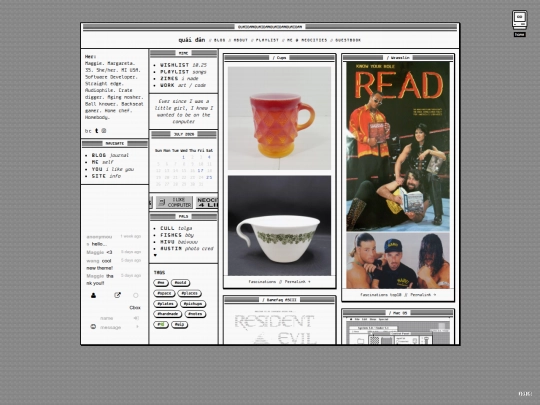Screen dimensions: 540x405
Task: Click the Cbox refresh circle icon
Action: tap(136, 295)
